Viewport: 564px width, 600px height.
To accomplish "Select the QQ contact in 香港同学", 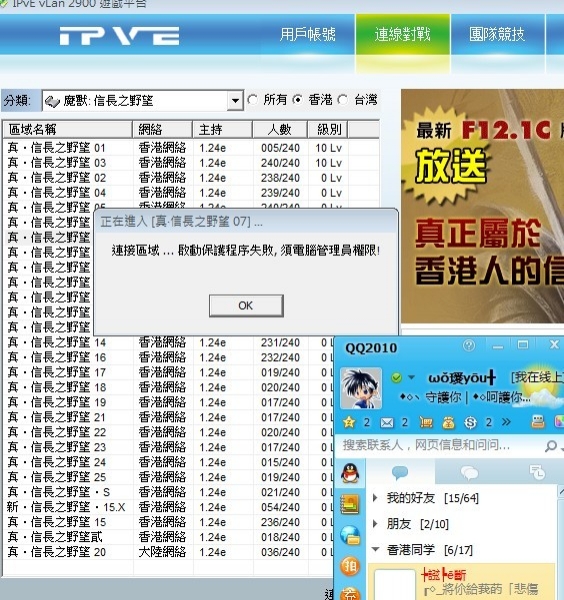I will coord(461,581).
